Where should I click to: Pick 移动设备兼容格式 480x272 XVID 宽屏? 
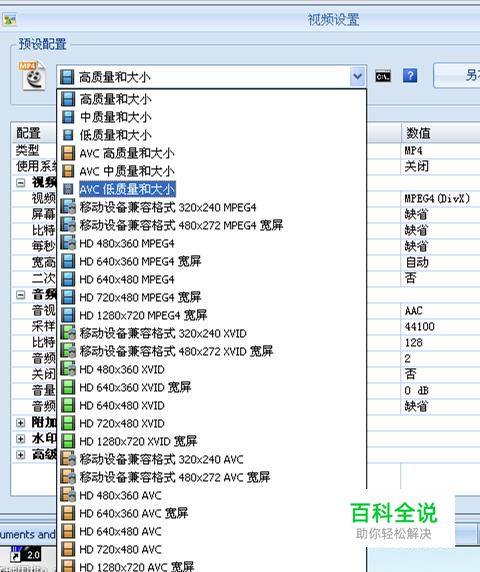coord(212,351)
